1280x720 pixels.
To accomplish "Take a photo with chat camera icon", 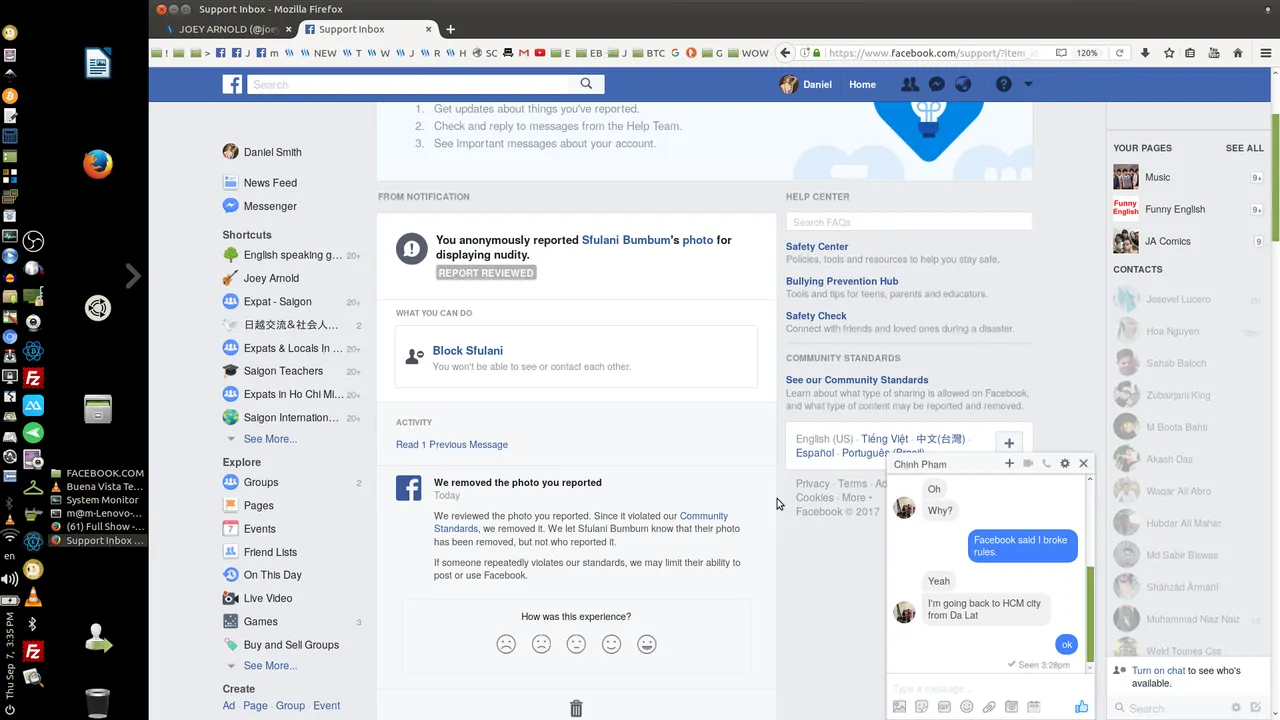I will click(x=1012, y=707).
